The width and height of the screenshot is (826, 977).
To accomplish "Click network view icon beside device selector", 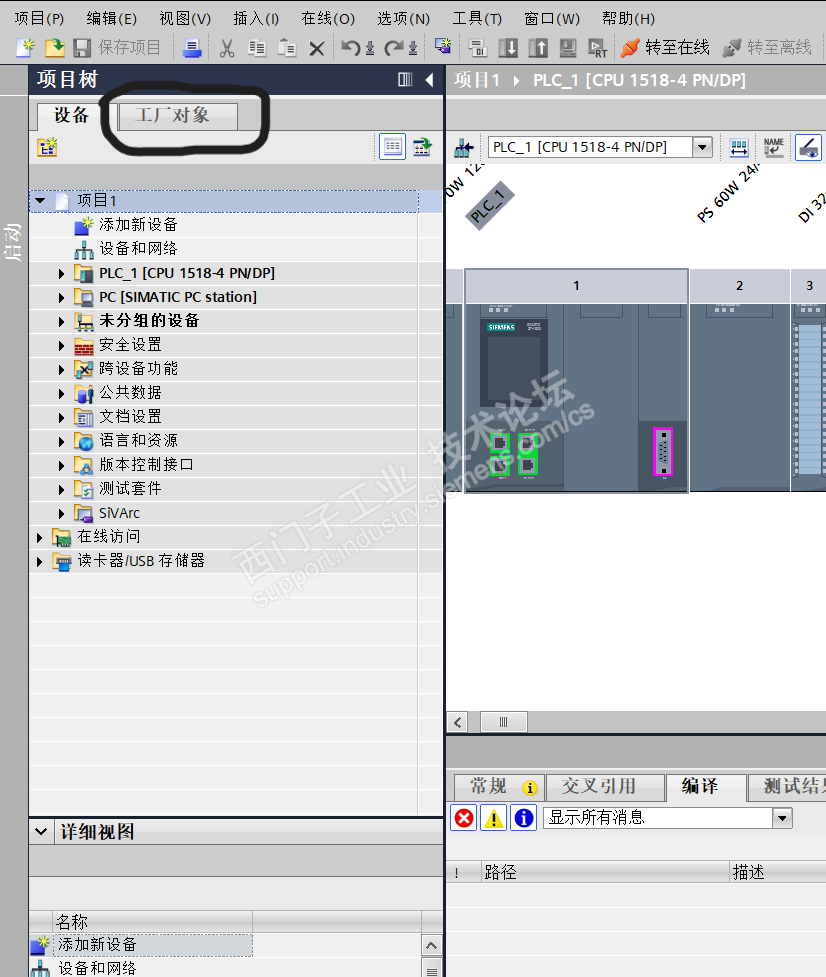I will click(463, 148).
